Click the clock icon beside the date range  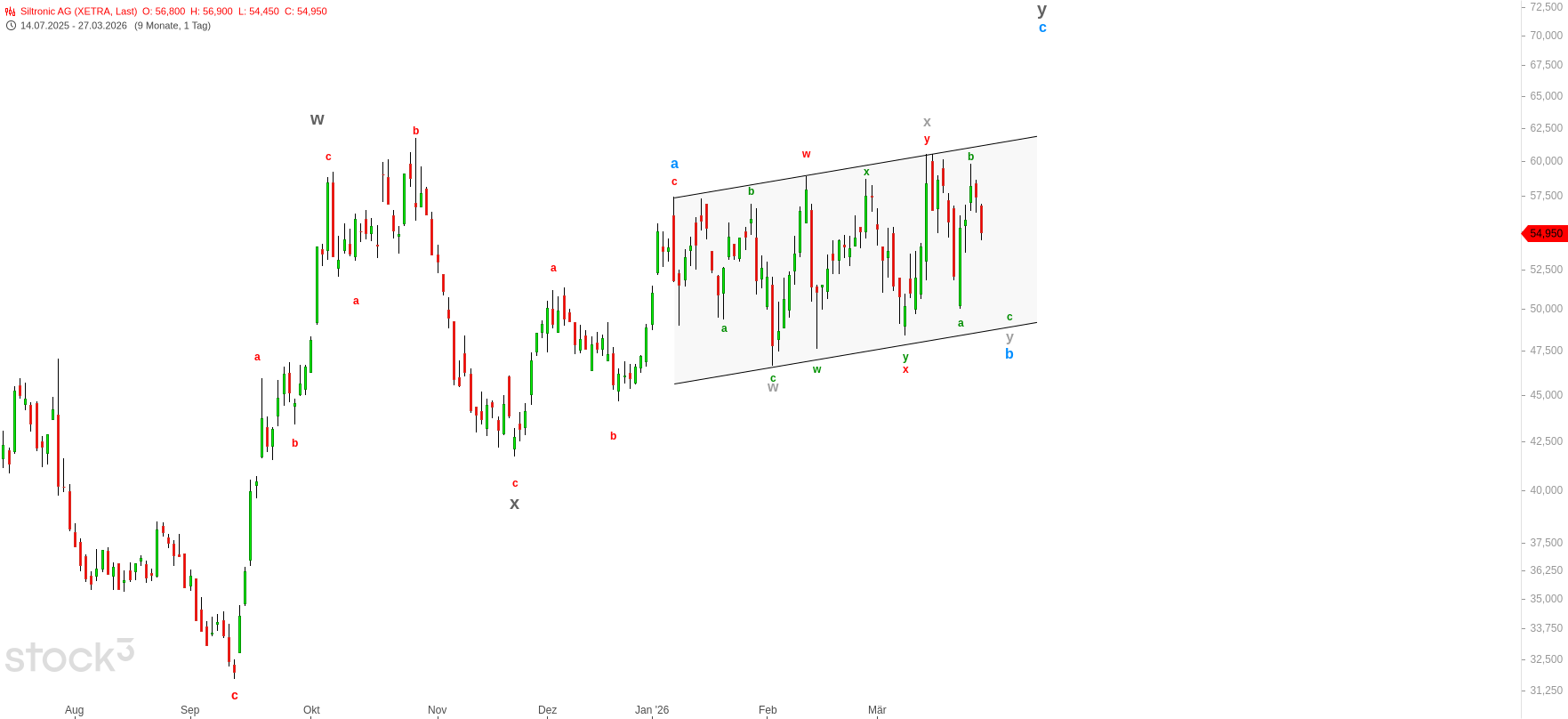[11, 26]
